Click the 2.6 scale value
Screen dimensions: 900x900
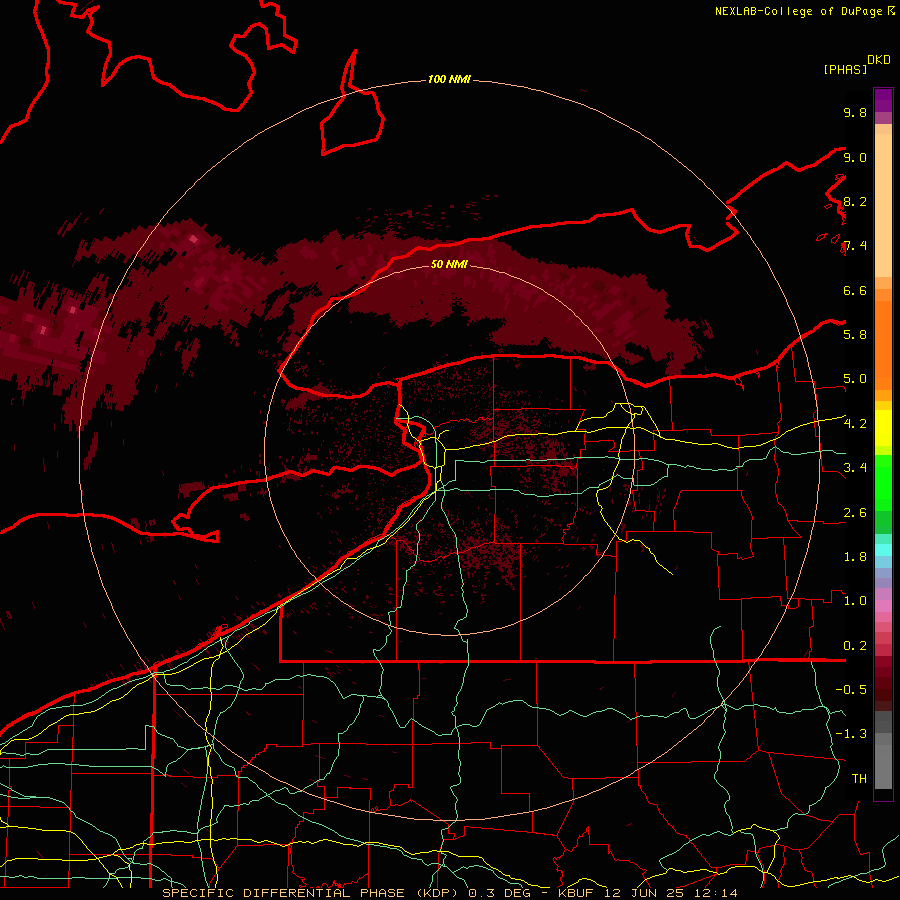click(x=855, y=513)
